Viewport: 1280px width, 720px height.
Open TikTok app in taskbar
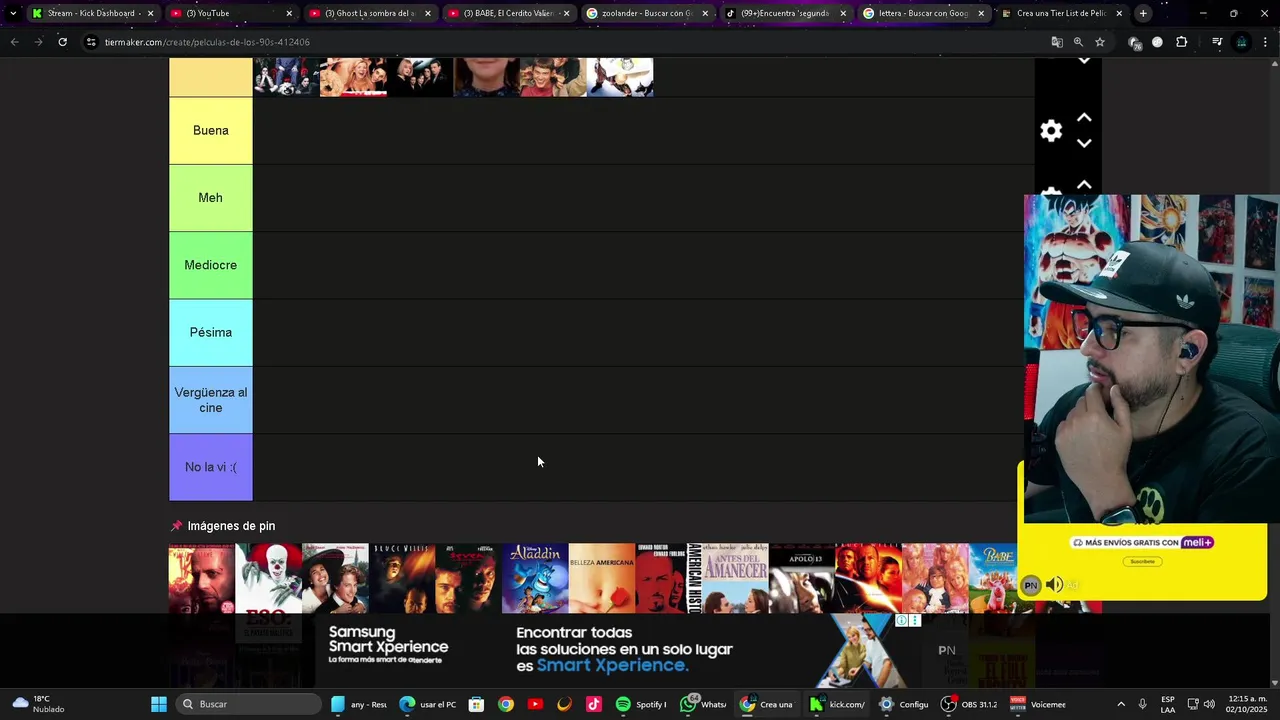(x=594, y=704)
